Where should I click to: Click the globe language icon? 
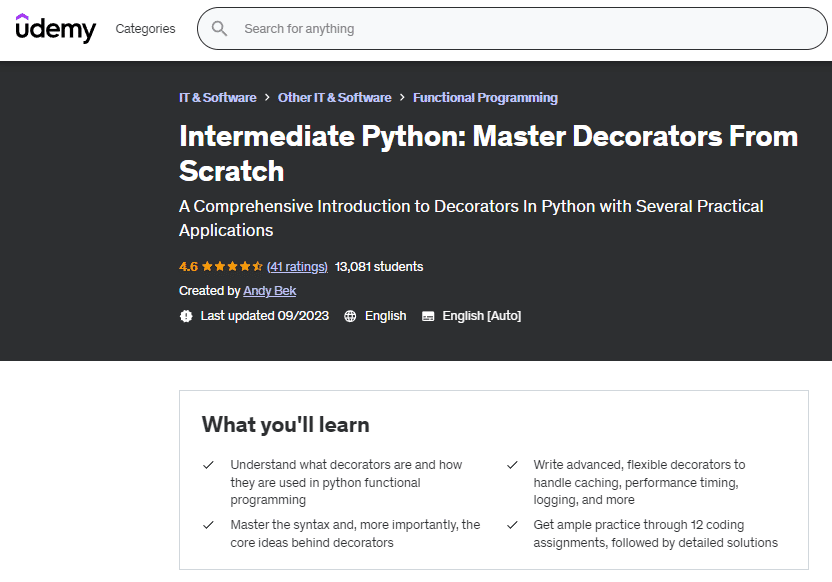point(350,316)
